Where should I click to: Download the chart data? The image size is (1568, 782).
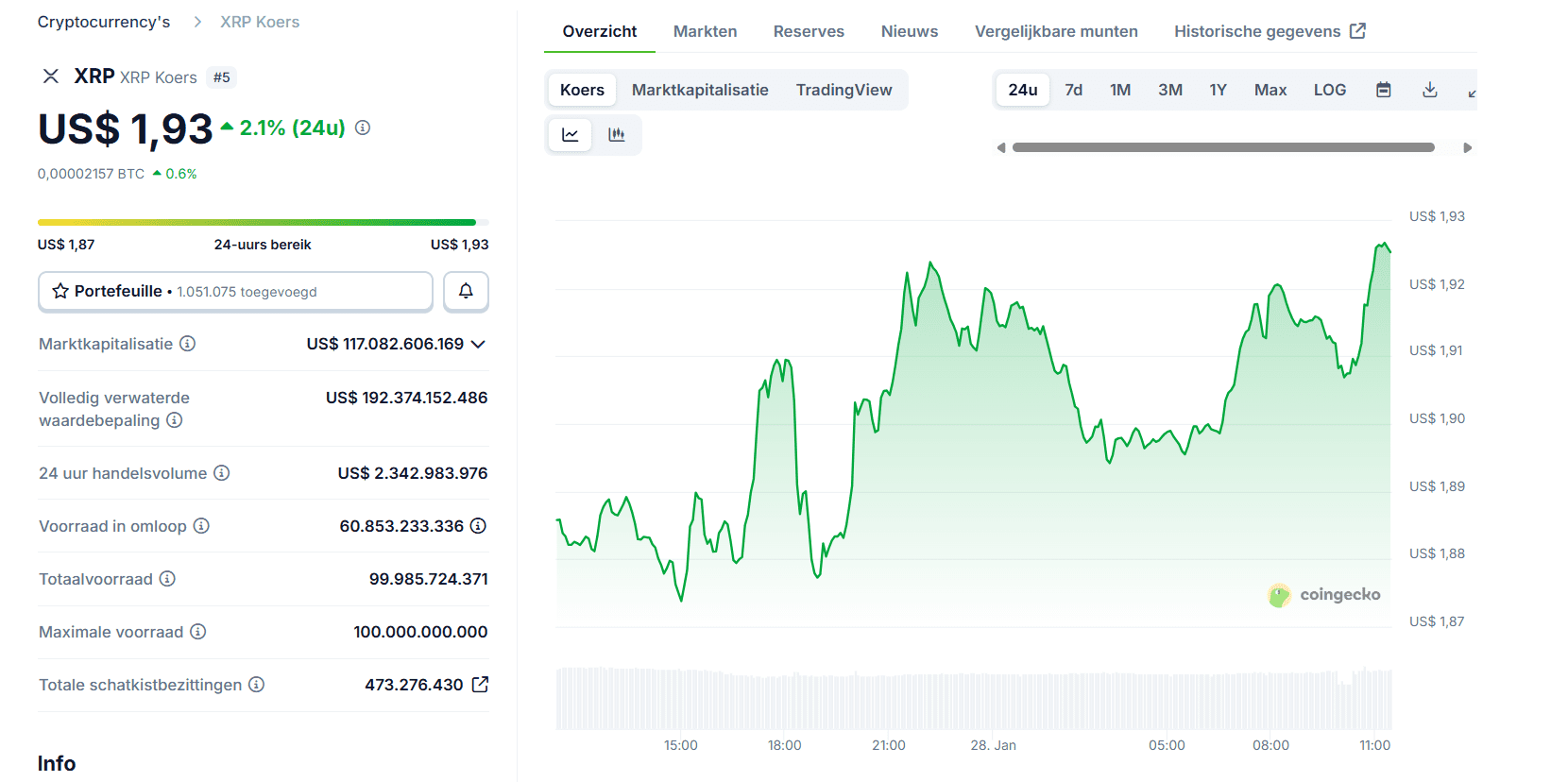(x=1429, y=90)
